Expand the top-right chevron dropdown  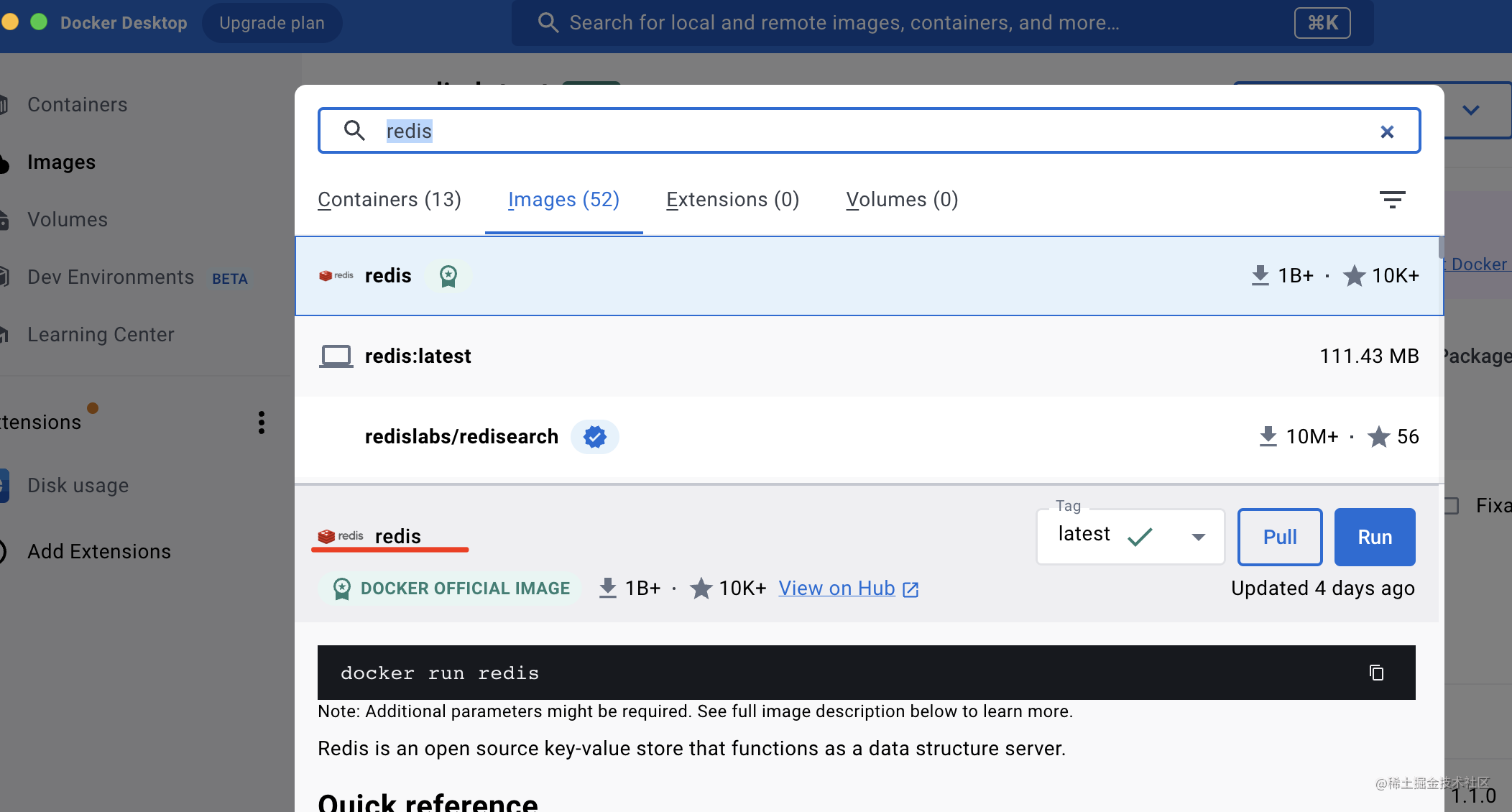pos(1471,111)
